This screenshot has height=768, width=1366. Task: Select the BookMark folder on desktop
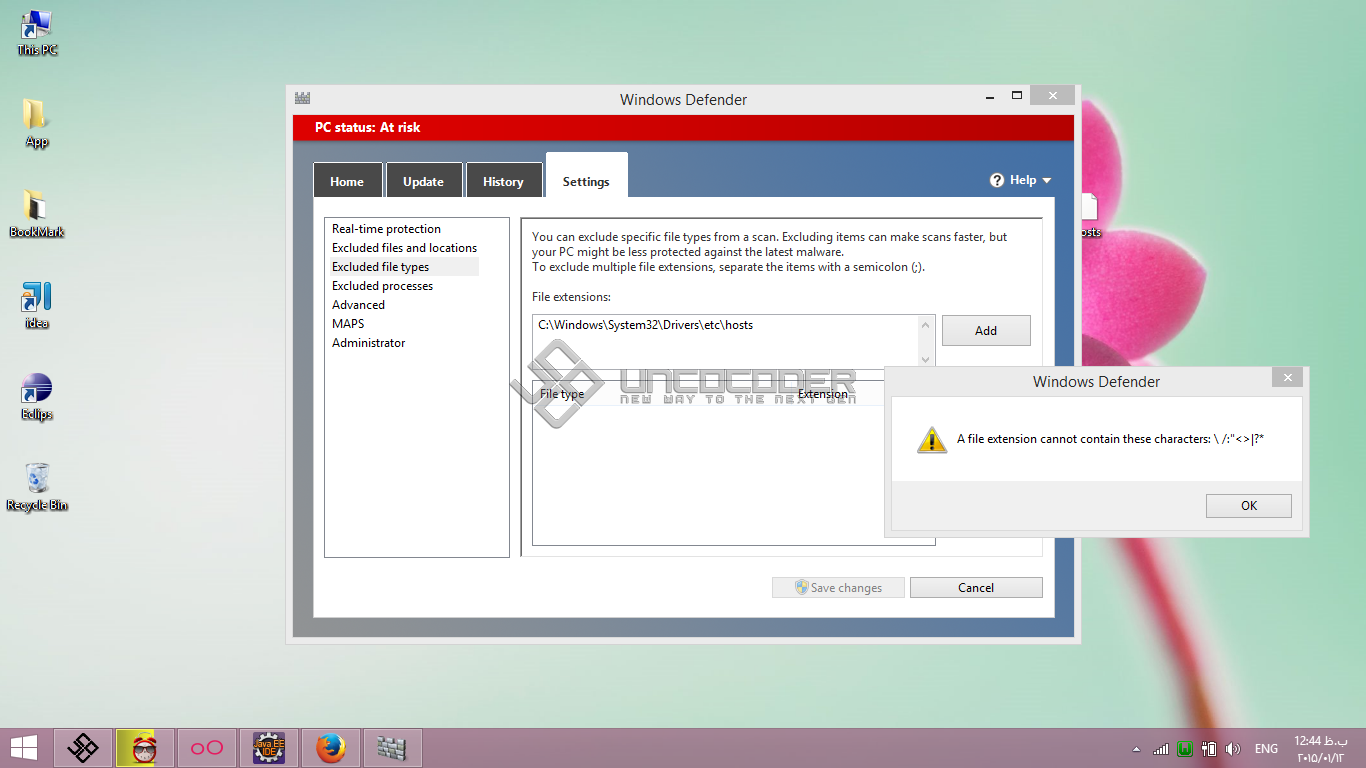tap(36, 213)
